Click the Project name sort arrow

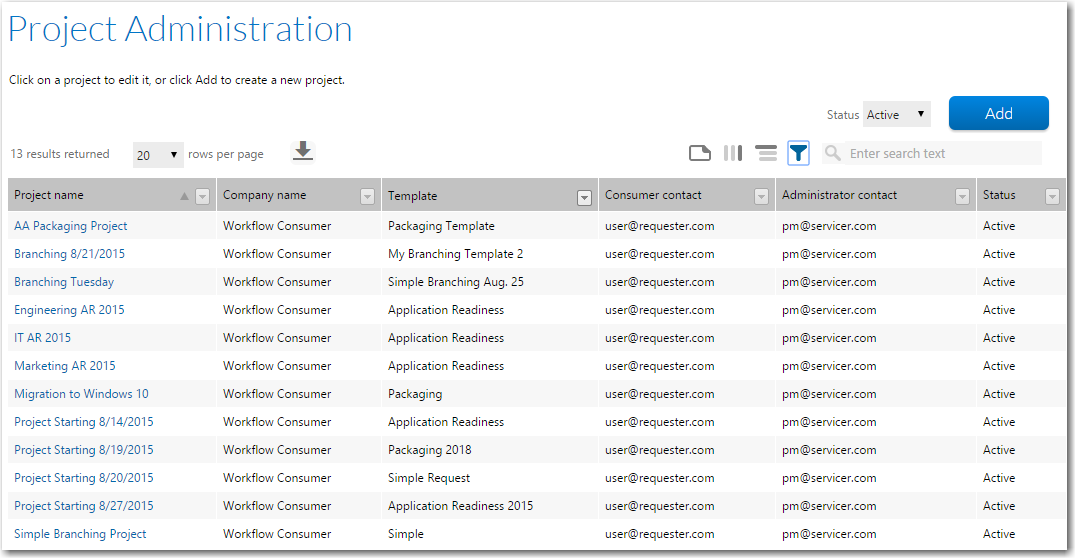tap(184, 196)
